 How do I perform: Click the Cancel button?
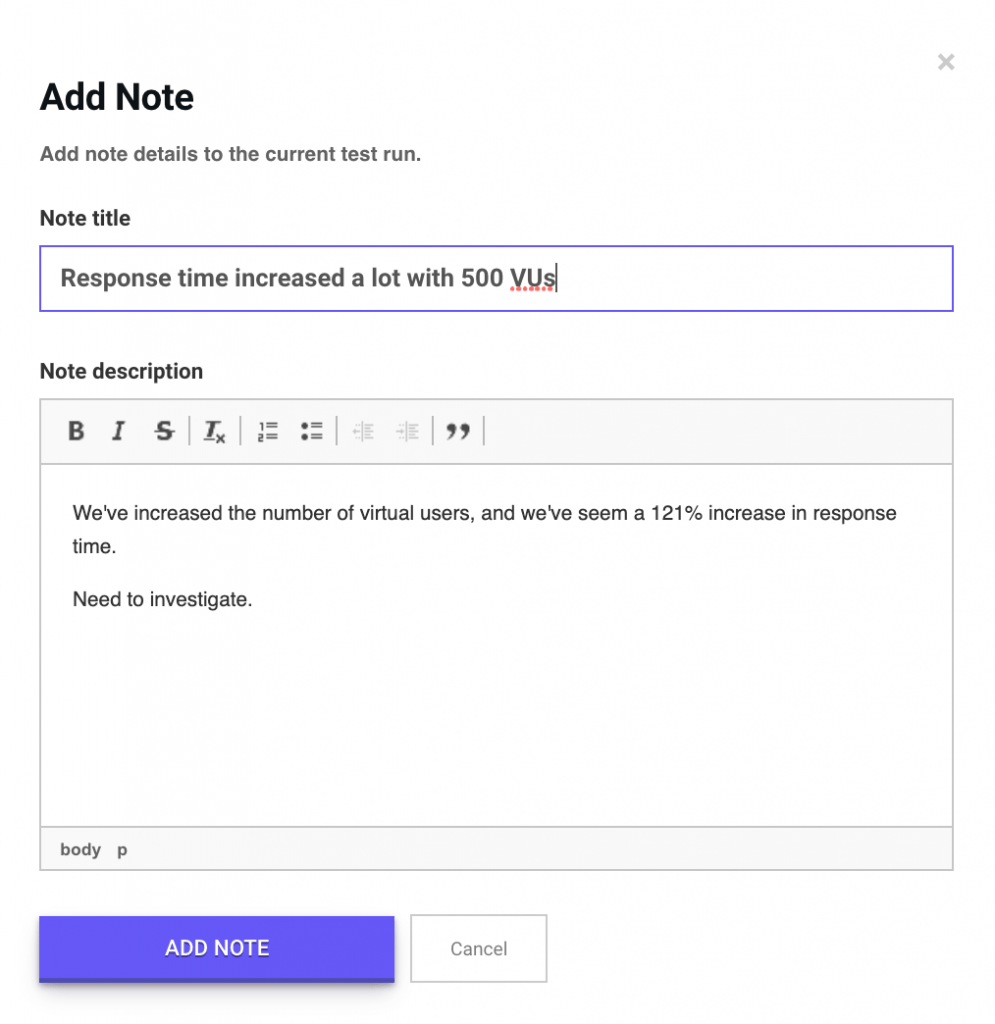coord(479,948)
